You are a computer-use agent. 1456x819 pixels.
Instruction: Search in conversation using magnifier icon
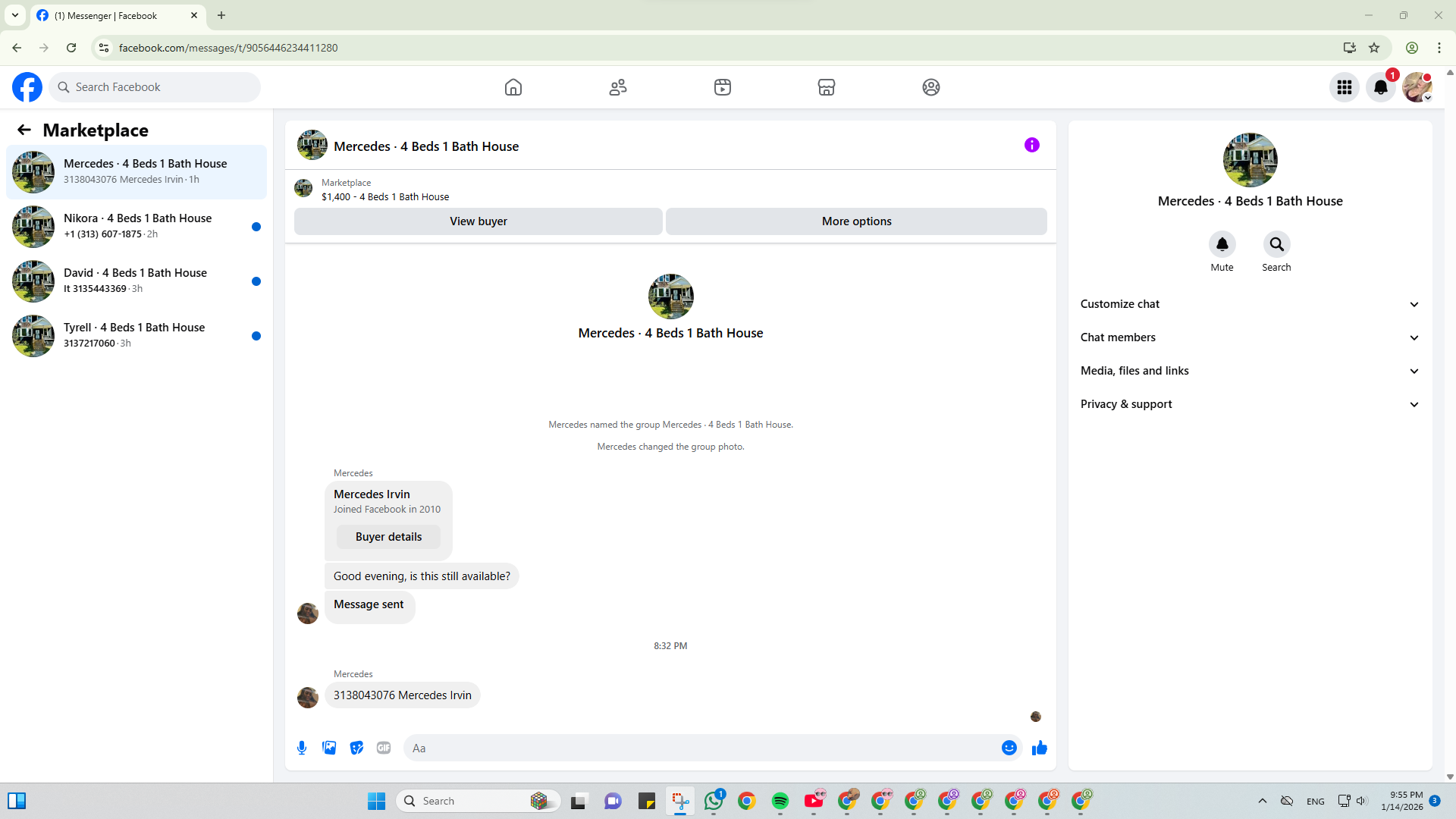1276,244
